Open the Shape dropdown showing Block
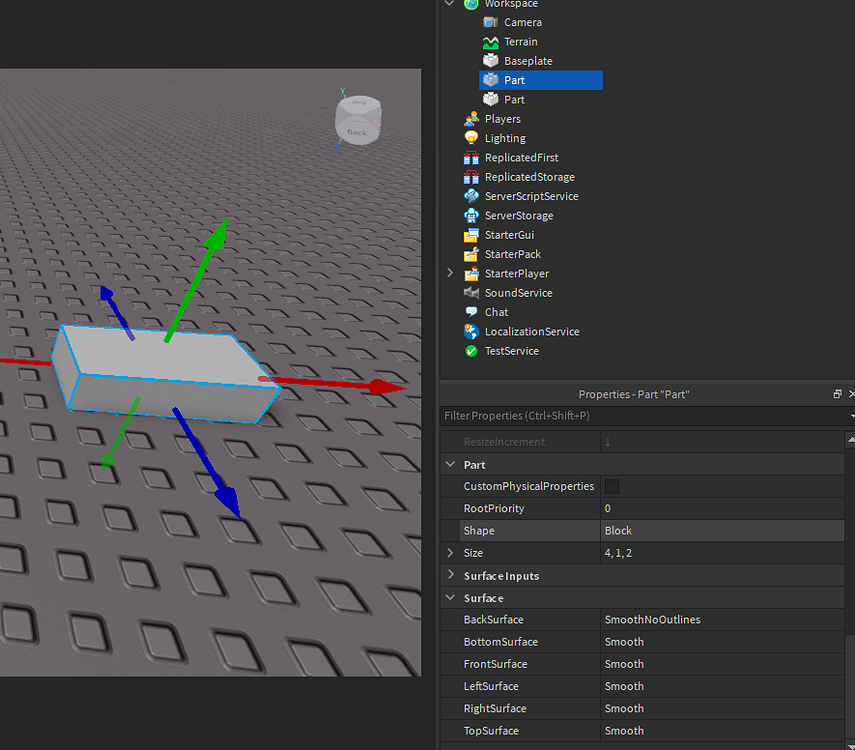 click(722, 530)
